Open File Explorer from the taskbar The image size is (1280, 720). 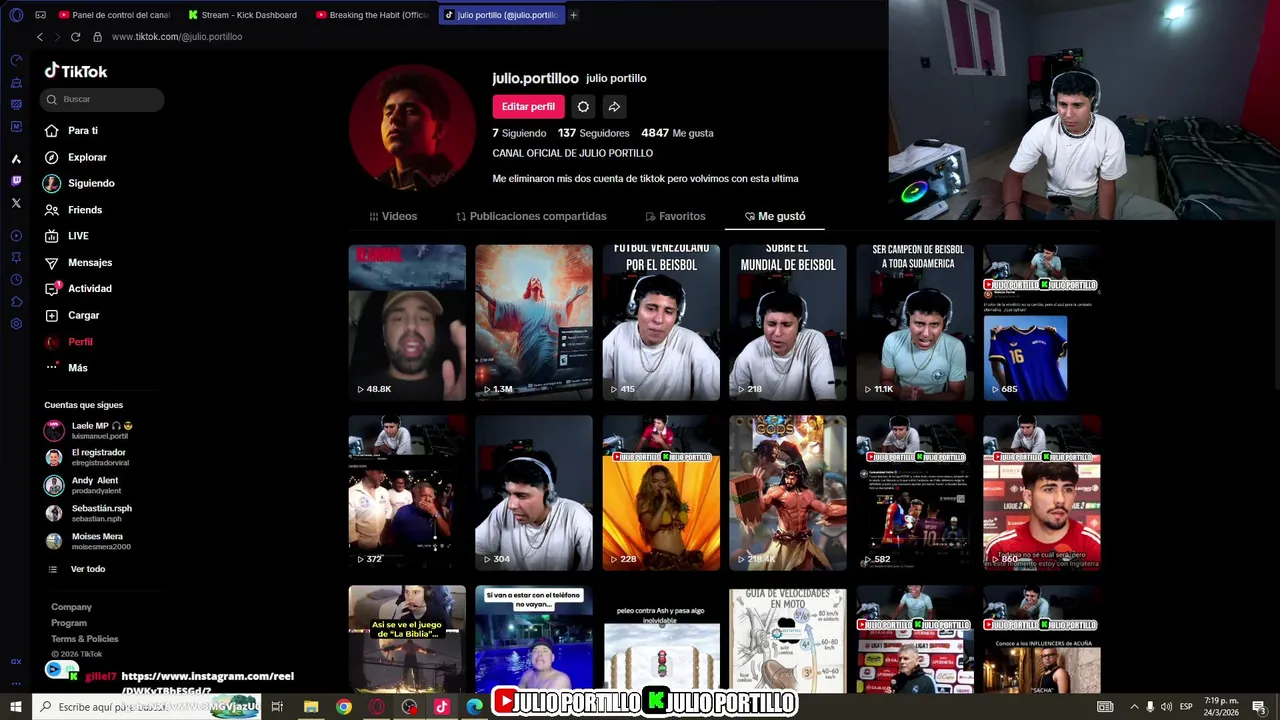[311, 707]
